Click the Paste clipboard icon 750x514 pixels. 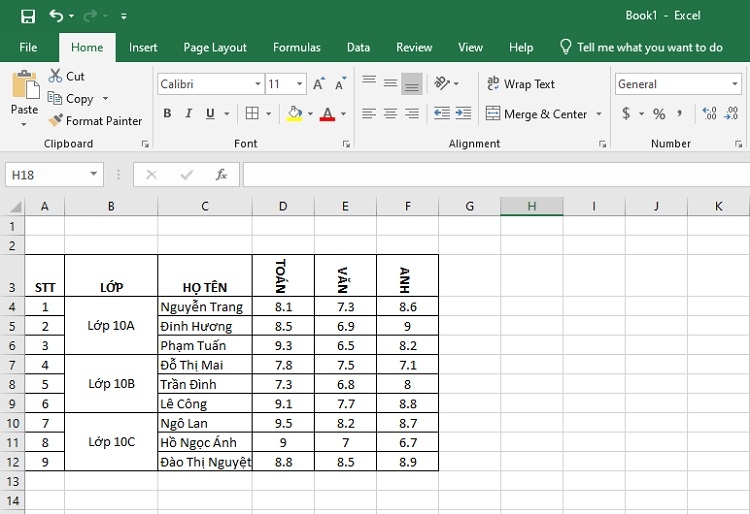coord(25,85)
